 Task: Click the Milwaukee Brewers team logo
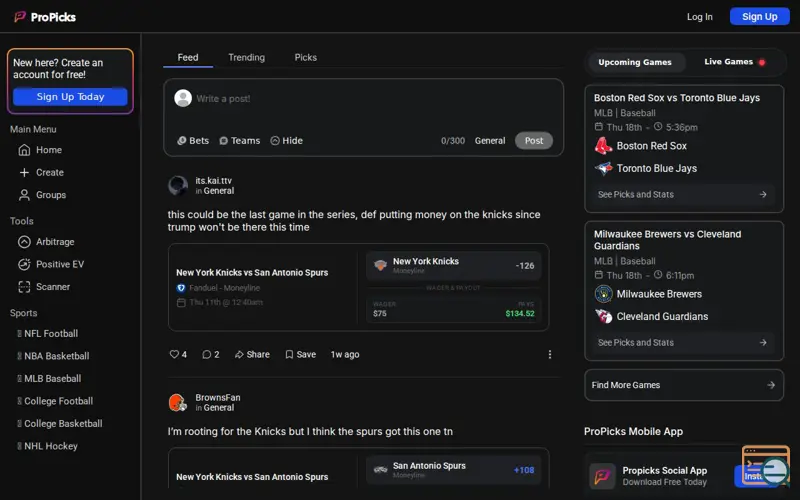tap(604, 294)
